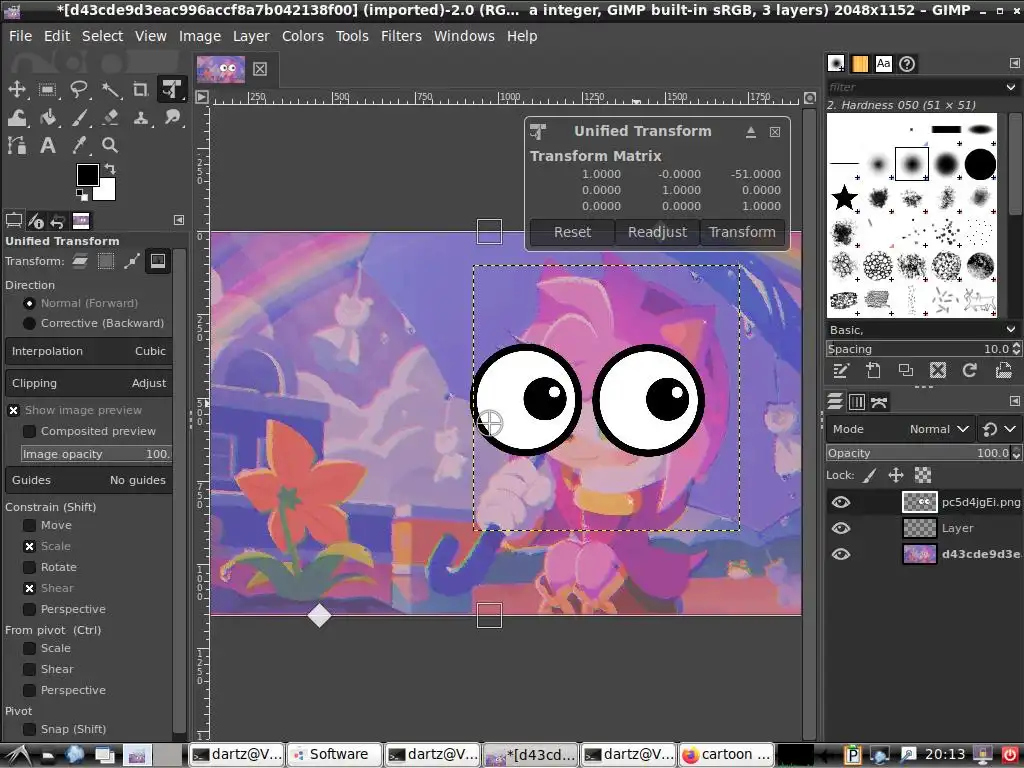This screenshot has height=768, width=1024.
Task: Open the layer Mode Normal dropdown
Action: point(901,429)
